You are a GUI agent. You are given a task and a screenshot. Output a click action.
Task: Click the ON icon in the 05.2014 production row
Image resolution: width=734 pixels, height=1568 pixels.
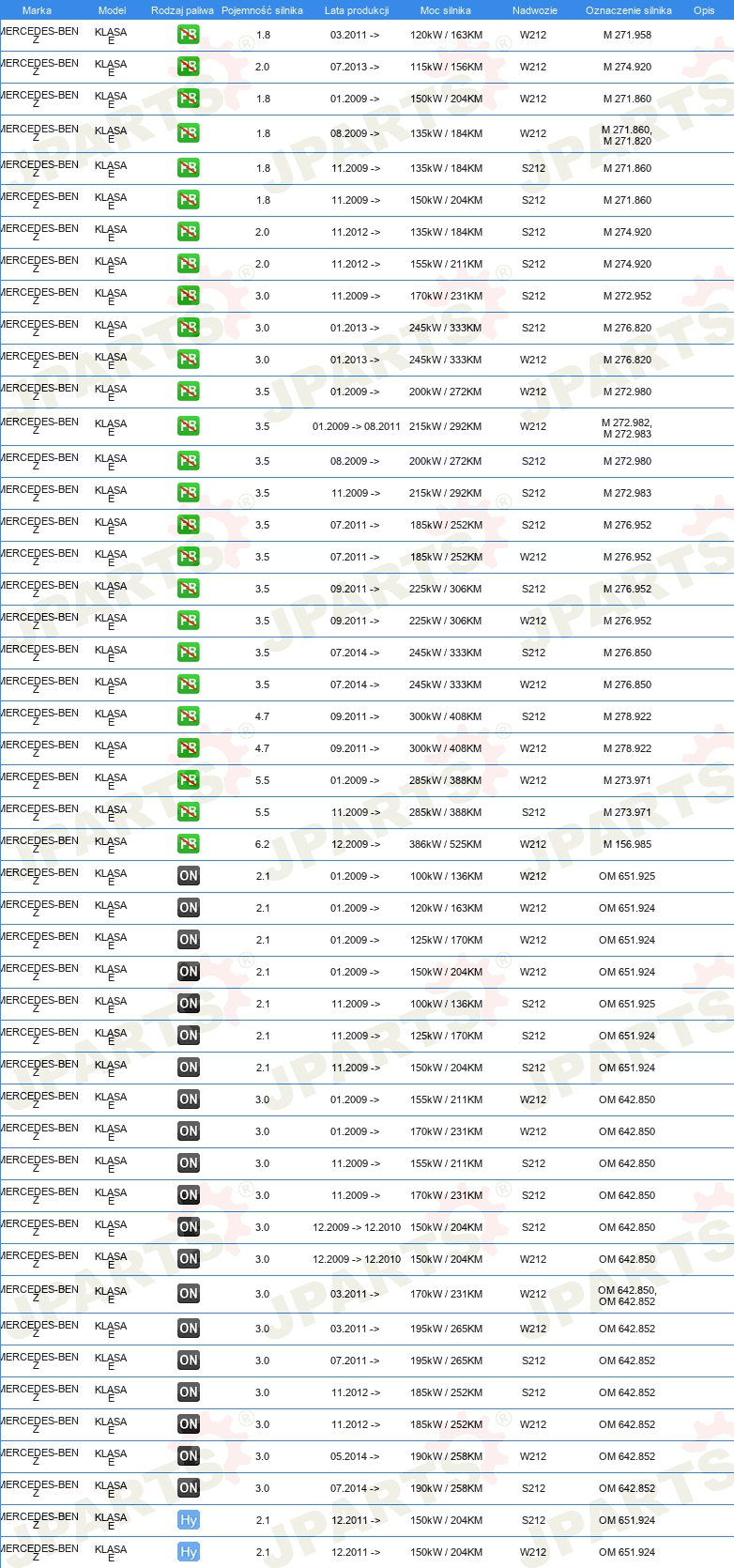(x=189, y=1456)
